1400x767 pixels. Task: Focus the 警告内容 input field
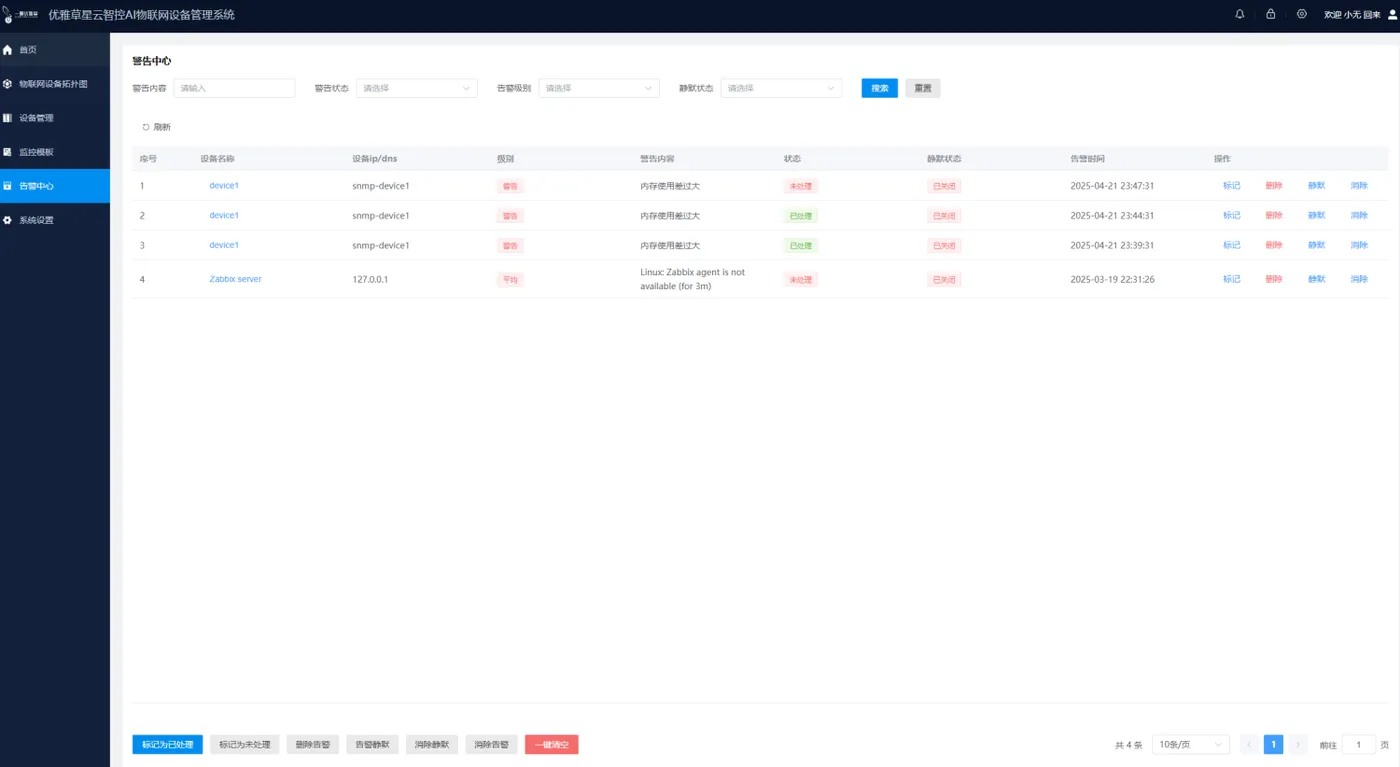pos(235,88)
